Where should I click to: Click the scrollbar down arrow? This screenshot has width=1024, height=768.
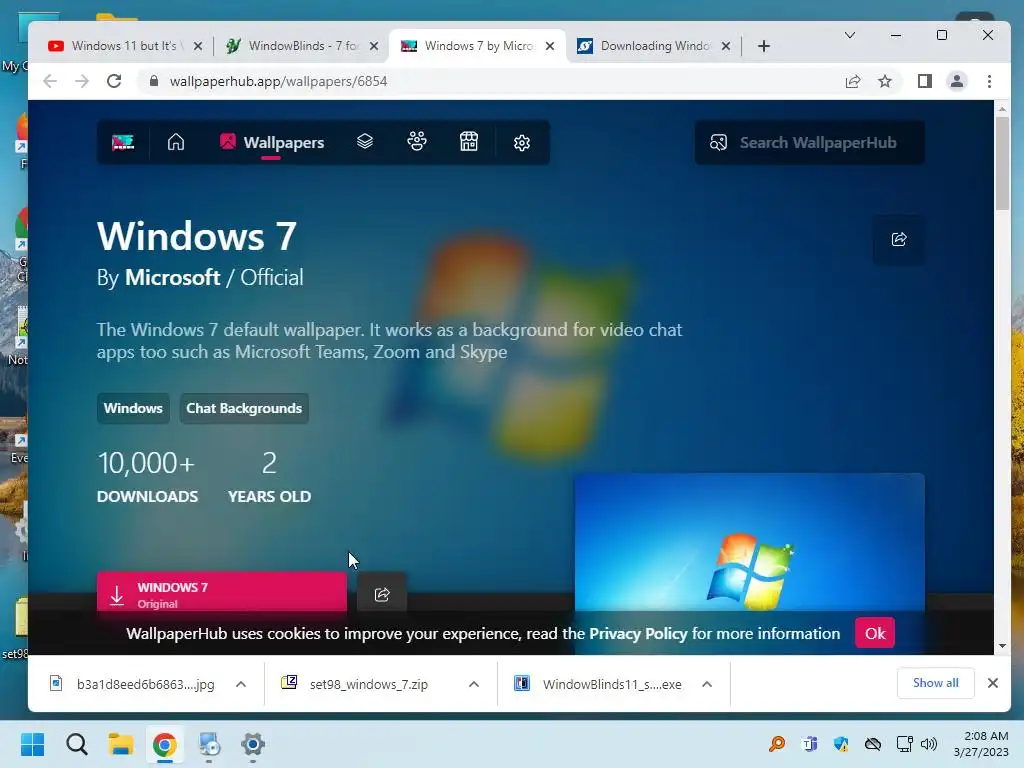click(1002, 646)
